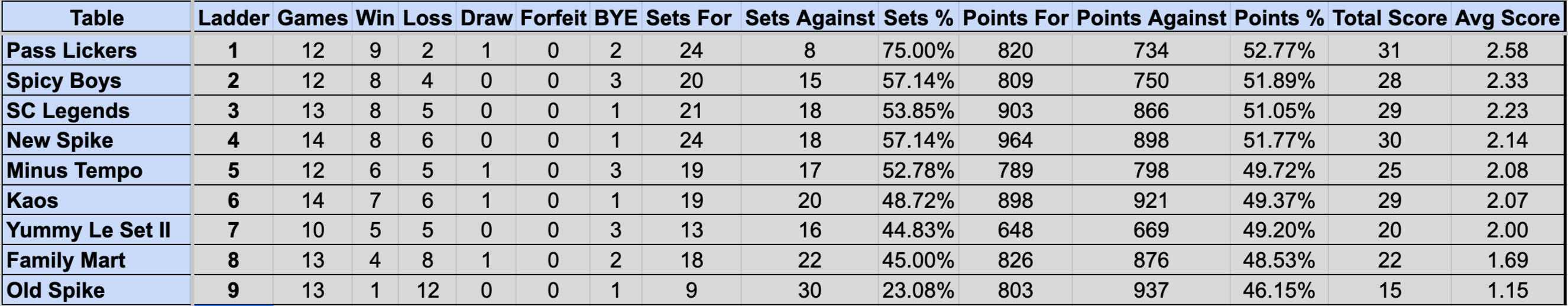
Task: Click Kaos Sets % value 48.72%
Action: (x=918, y=200)
